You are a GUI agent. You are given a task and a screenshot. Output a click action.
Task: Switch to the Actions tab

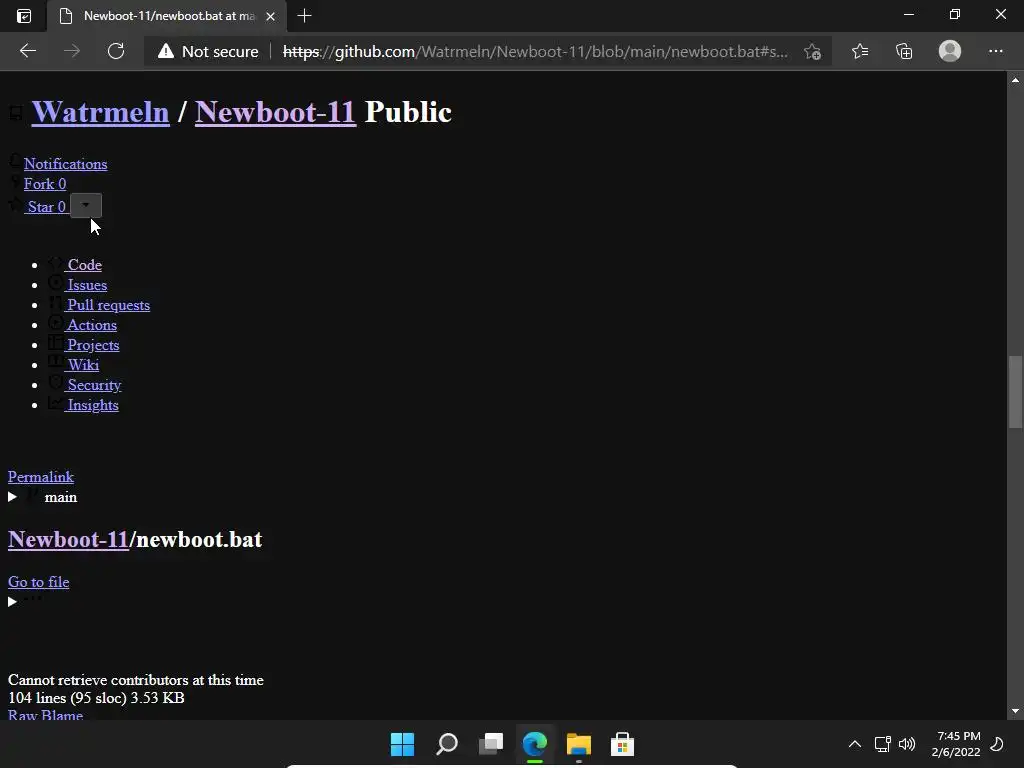tap(92, 325)
